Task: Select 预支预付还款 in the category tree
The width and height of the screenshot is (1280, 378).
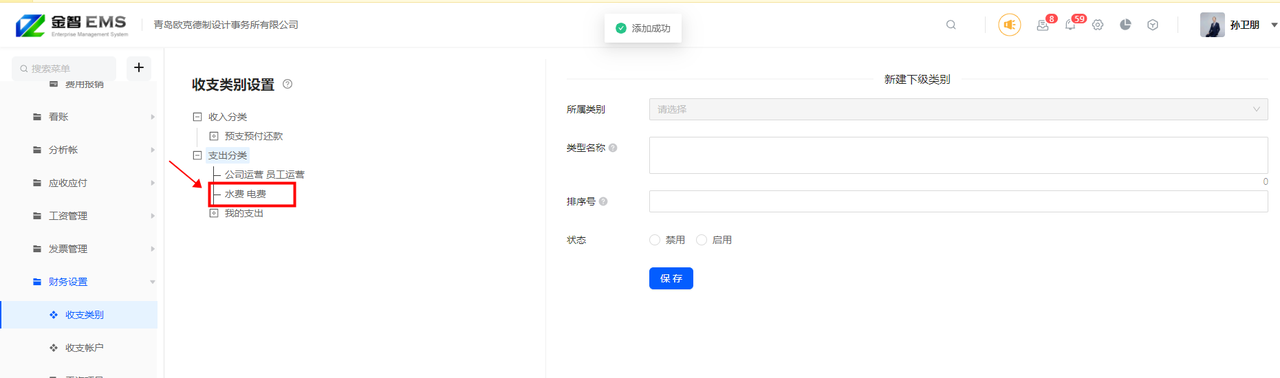Action: tap(253, 136)
